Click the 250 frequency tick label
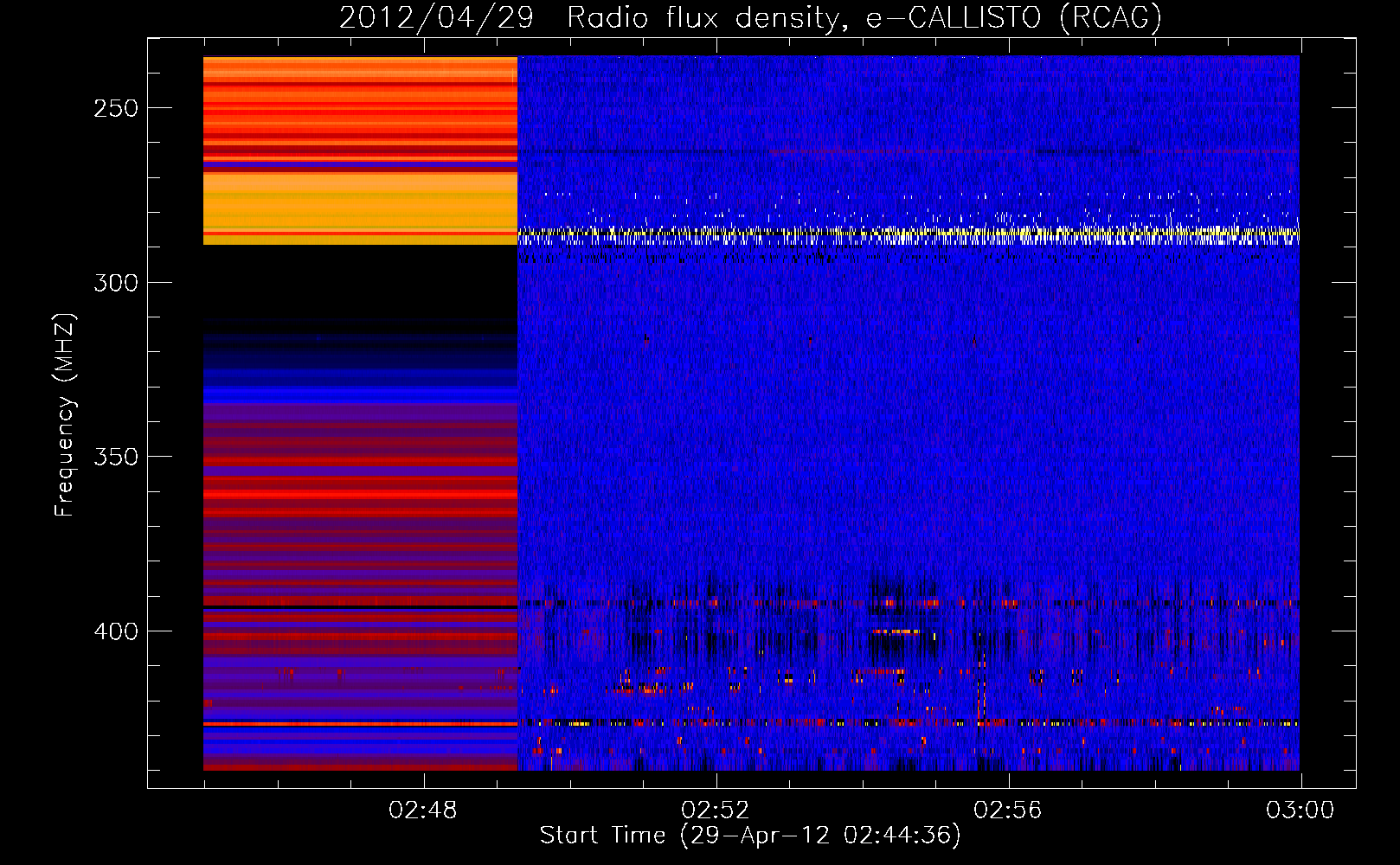The image size is (1400, 865). (116, 108)
